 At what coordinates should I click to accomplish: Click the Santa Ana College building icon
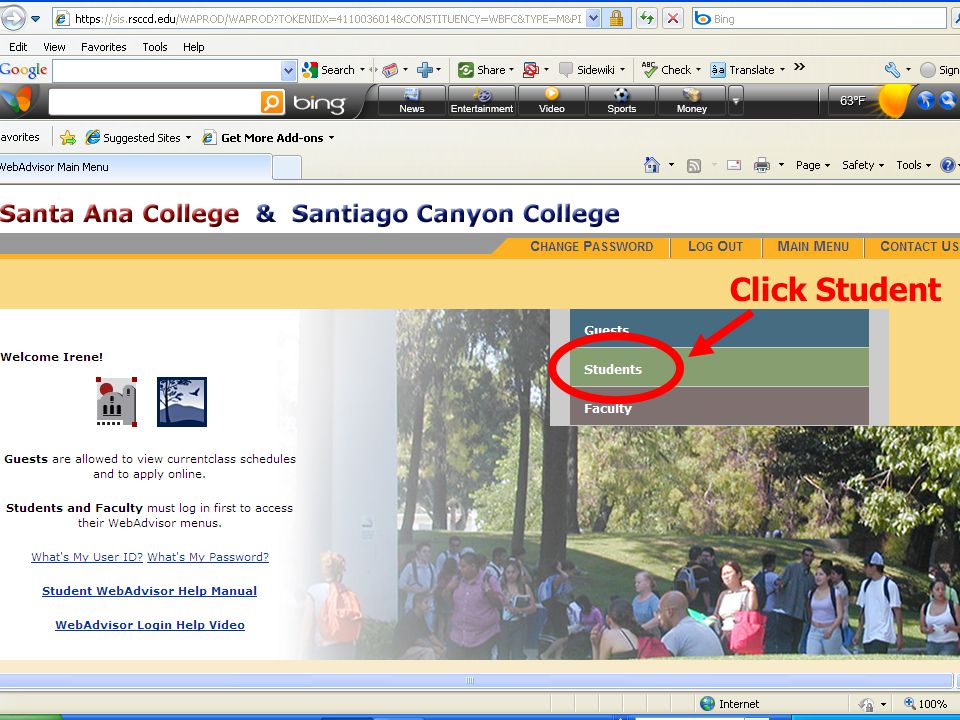tap(116, 402)
